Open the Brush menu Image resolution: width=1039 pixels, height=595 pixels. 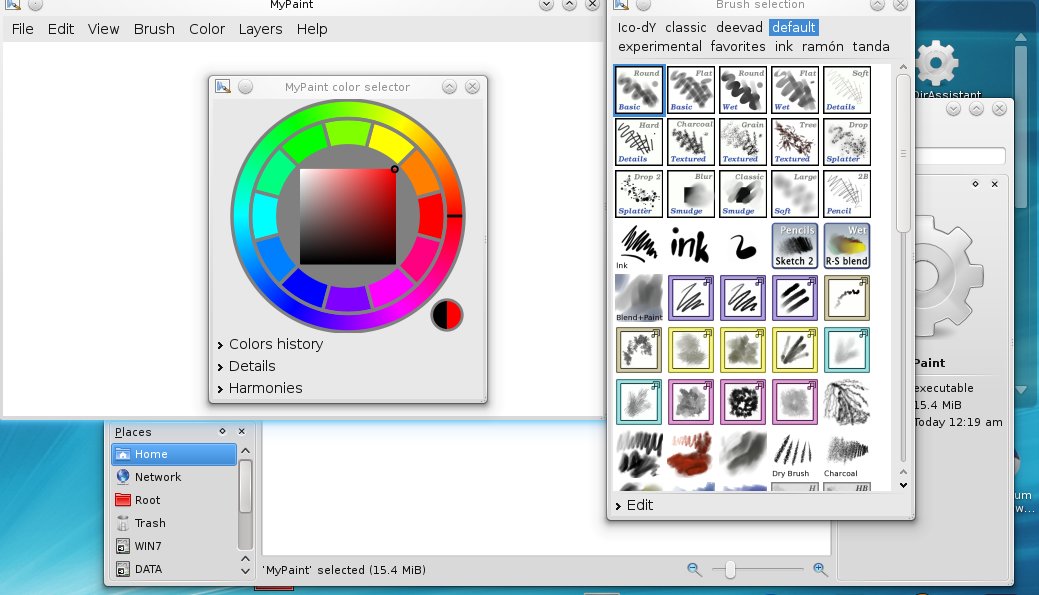[154, 29]
